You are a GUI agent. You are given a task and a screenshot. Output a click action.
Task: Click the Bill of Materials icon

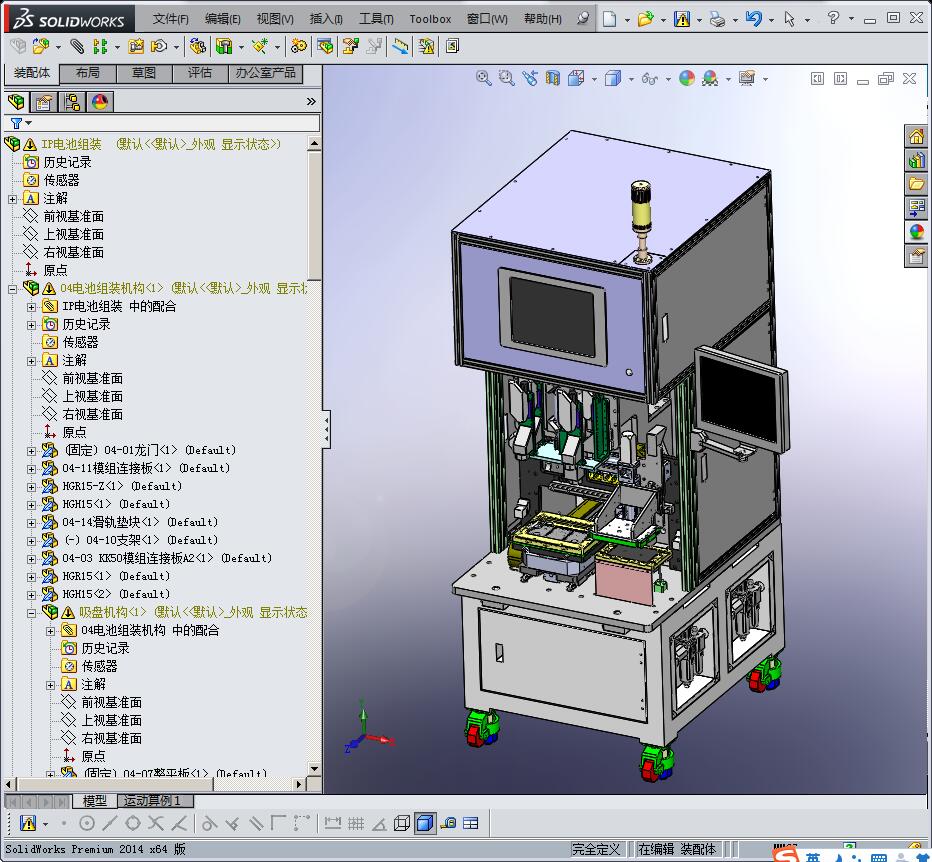click(x=325, y=46)
